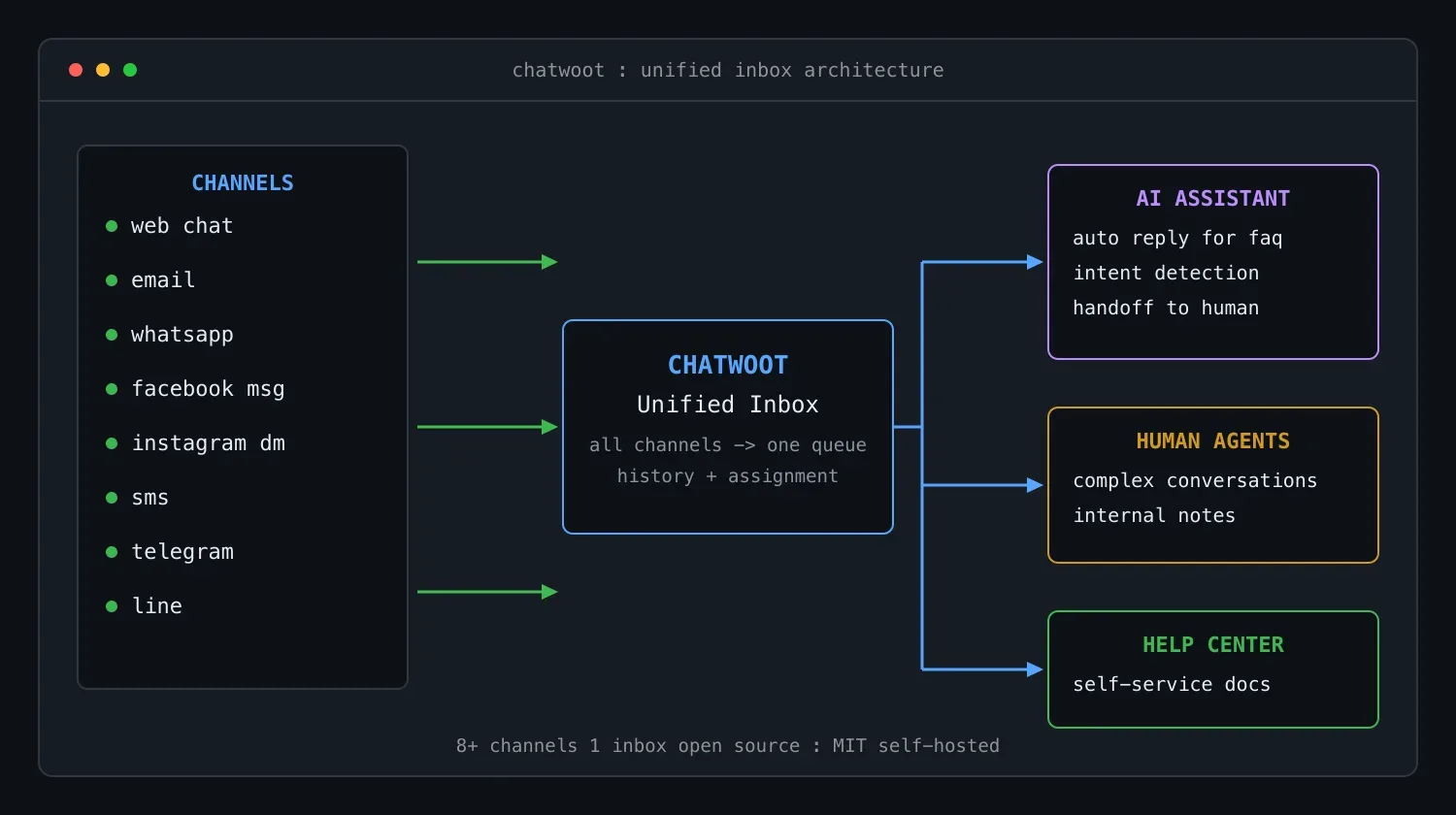Click the 'internal notes' line
Viewport: 1456px width, 815px height.
[x=1154, y=516]
